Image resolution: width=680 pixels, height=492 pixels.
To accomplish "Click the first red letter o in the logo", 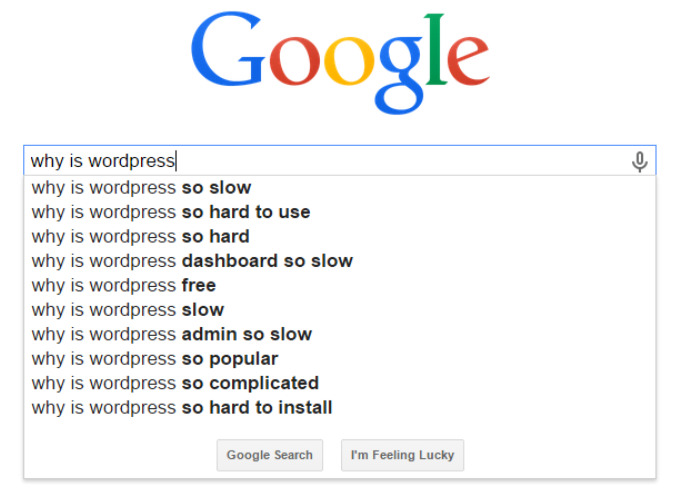I will click(295, 60).
